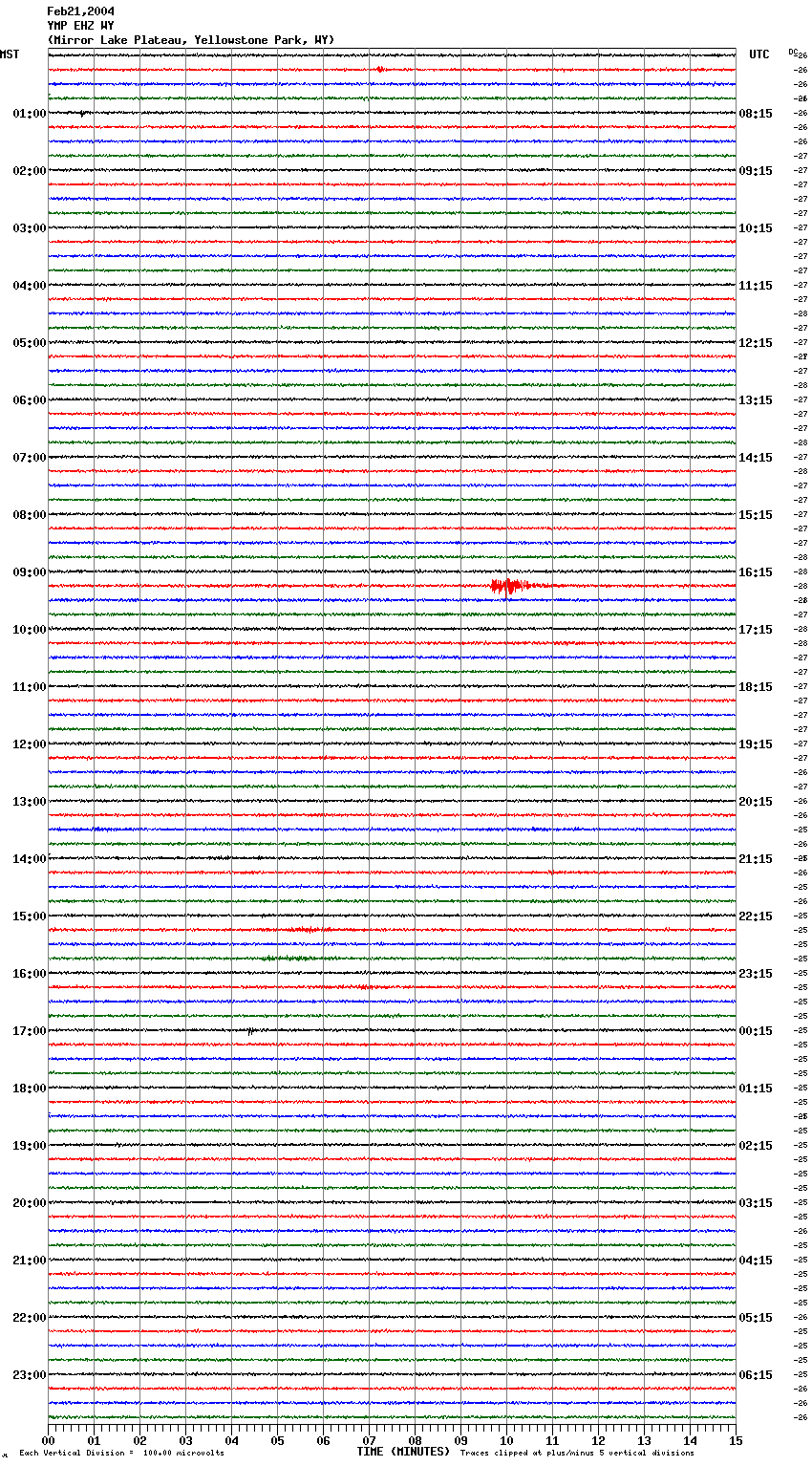Click the 08:15 UTC time label
The image size is (812, 1466).
tap(756, 114)
